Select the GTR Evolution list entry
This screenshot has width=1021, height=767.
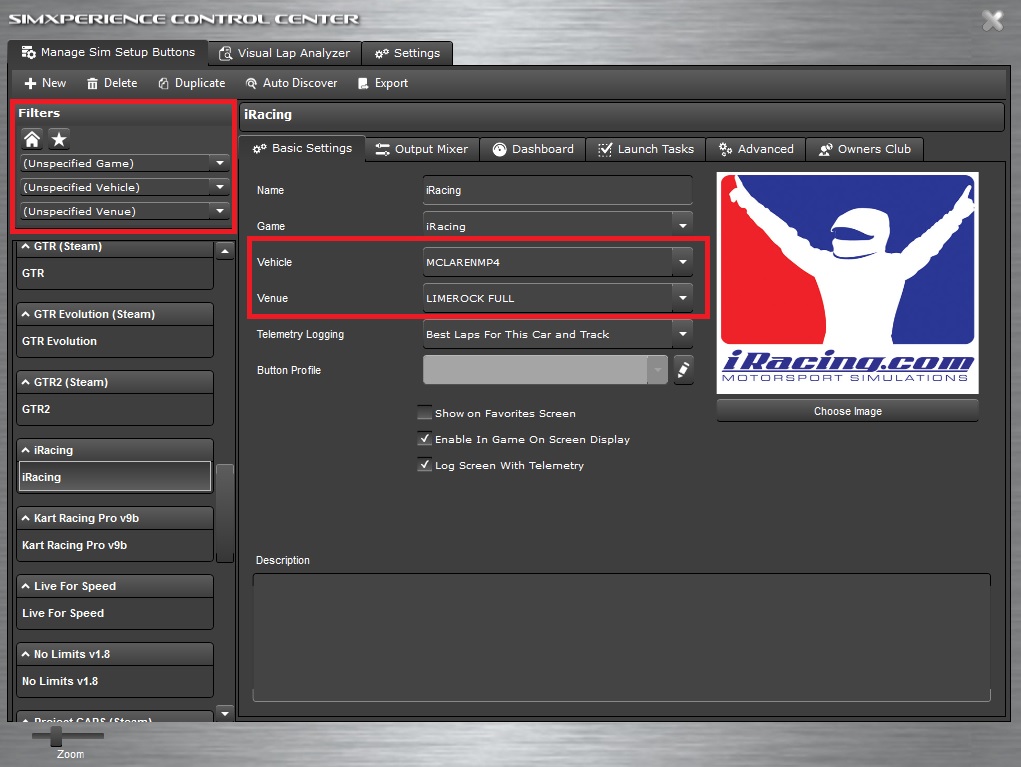tap(115, 341)
